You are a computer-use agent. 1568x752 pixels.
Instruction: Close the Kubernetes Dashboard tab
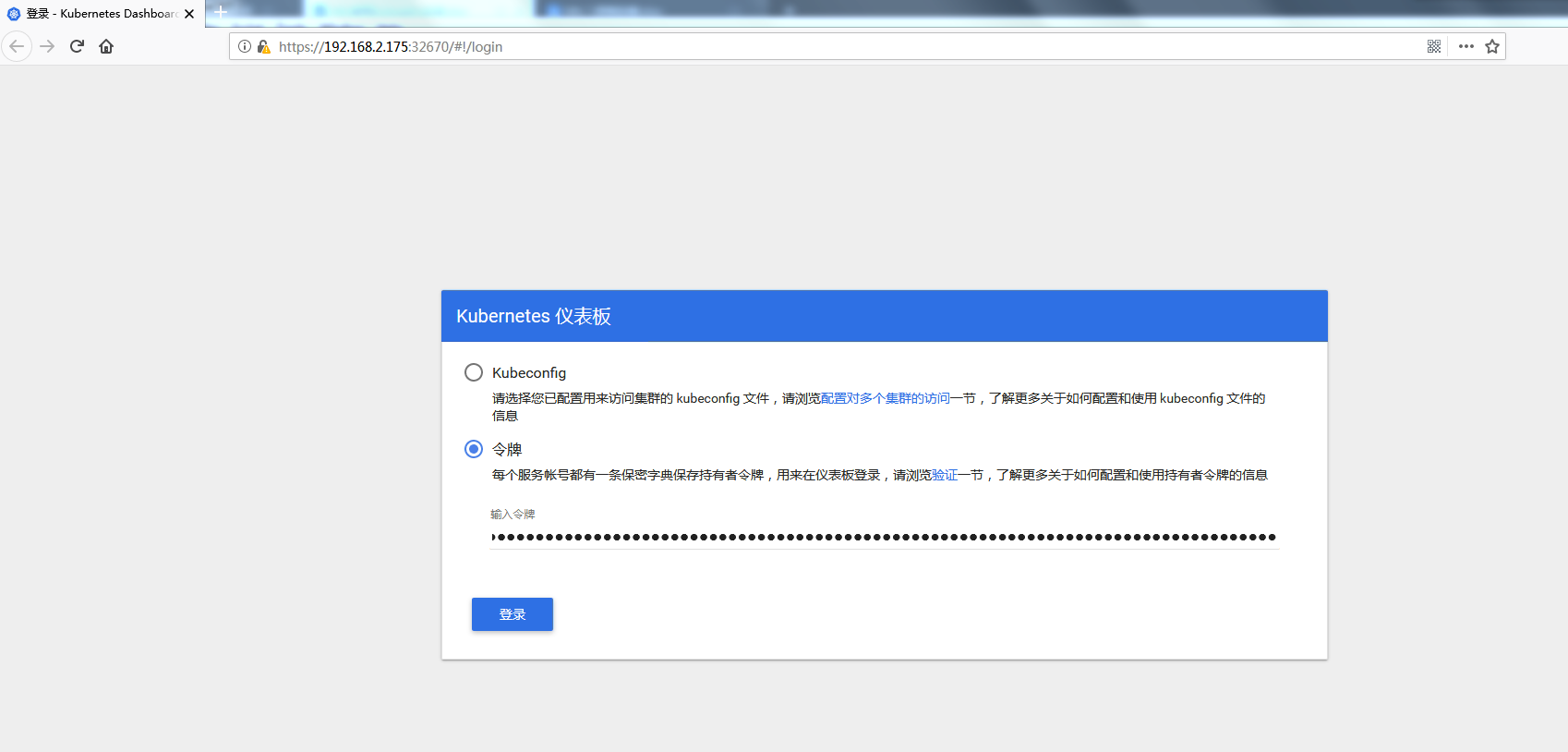pos(189,14)
